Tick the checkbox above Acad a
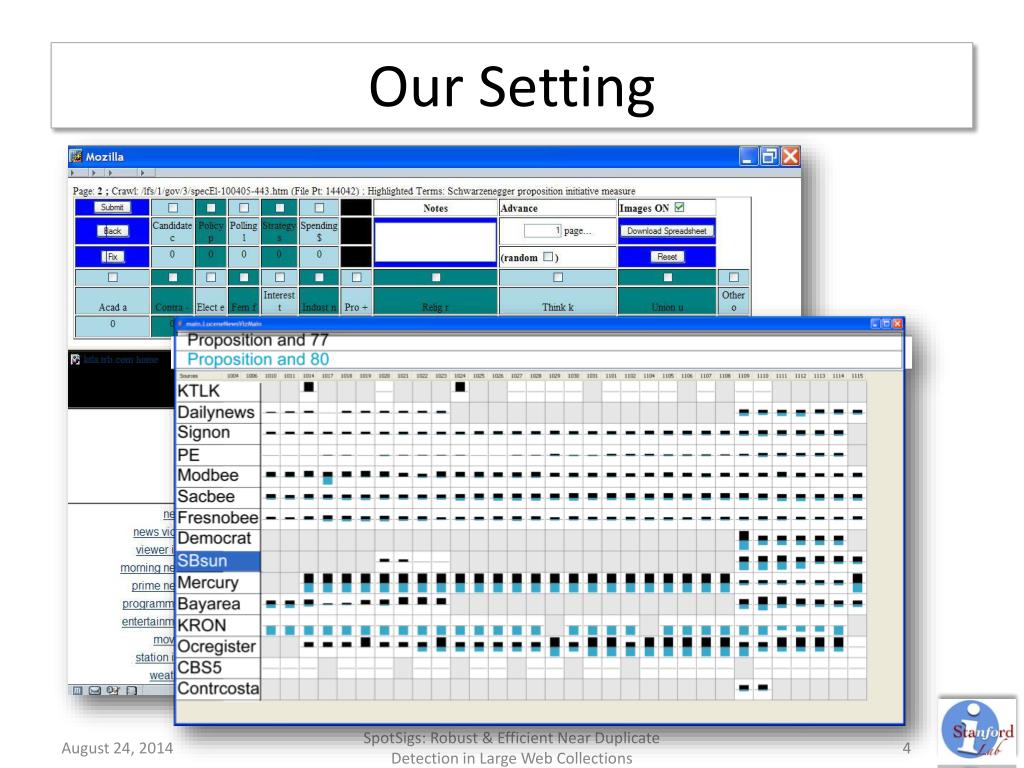The height and width of the screenshot is (768, 1024). pos(112,278)
